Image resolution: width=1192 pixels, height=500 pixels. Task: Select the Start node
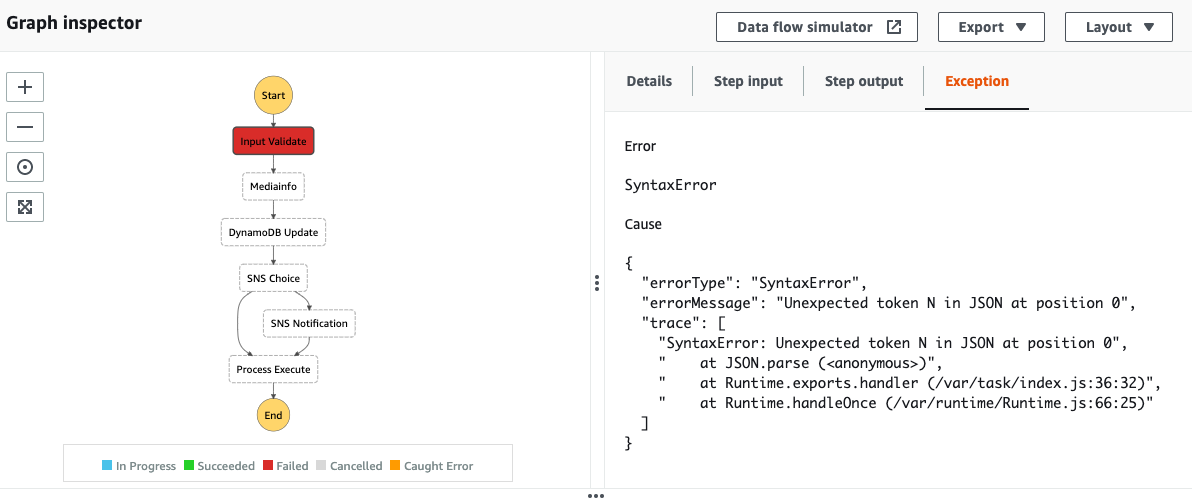pyautogui.click(x=273, y=96)
